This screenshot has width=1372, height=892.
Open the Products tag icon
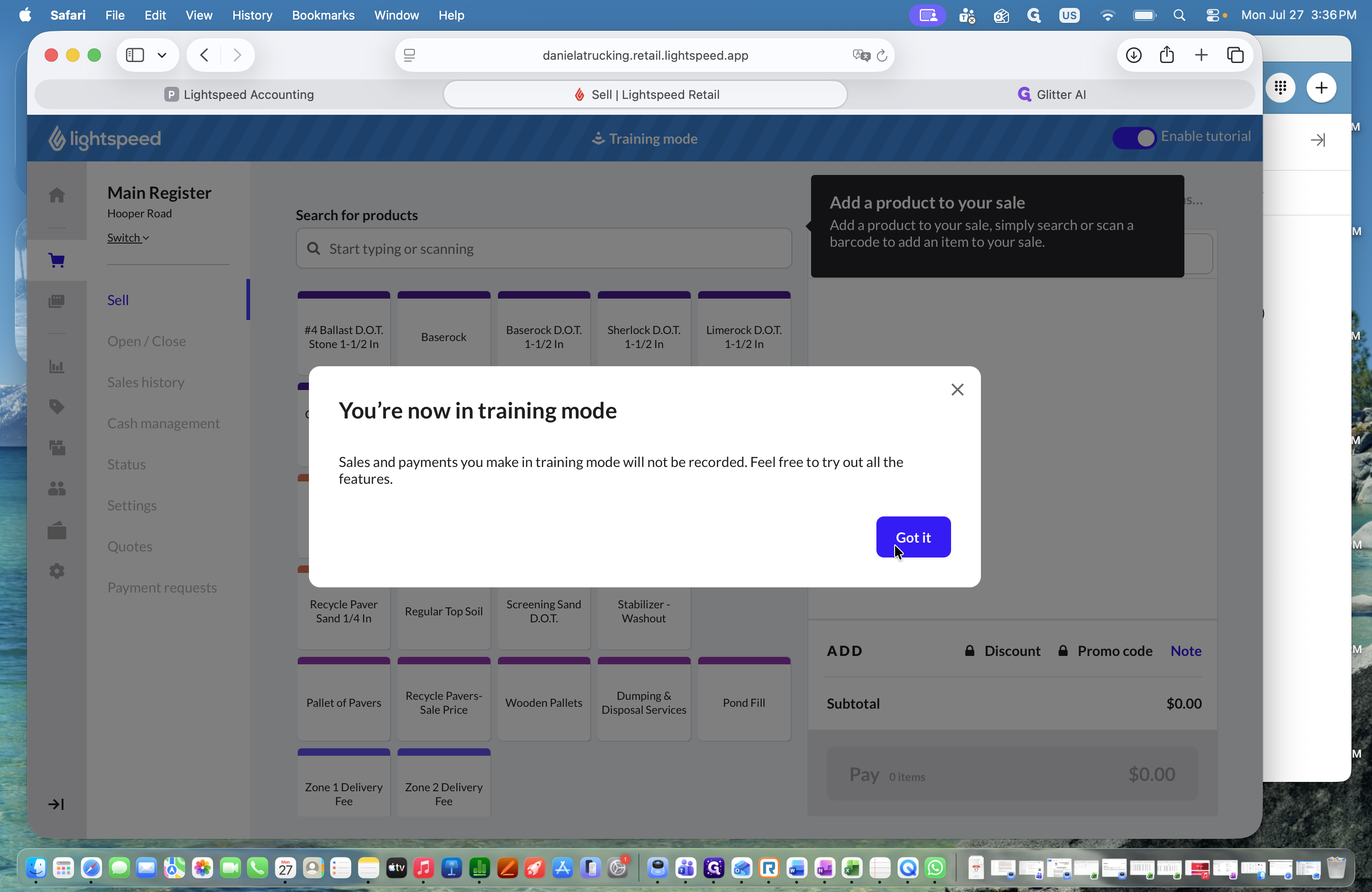point(56,407)
